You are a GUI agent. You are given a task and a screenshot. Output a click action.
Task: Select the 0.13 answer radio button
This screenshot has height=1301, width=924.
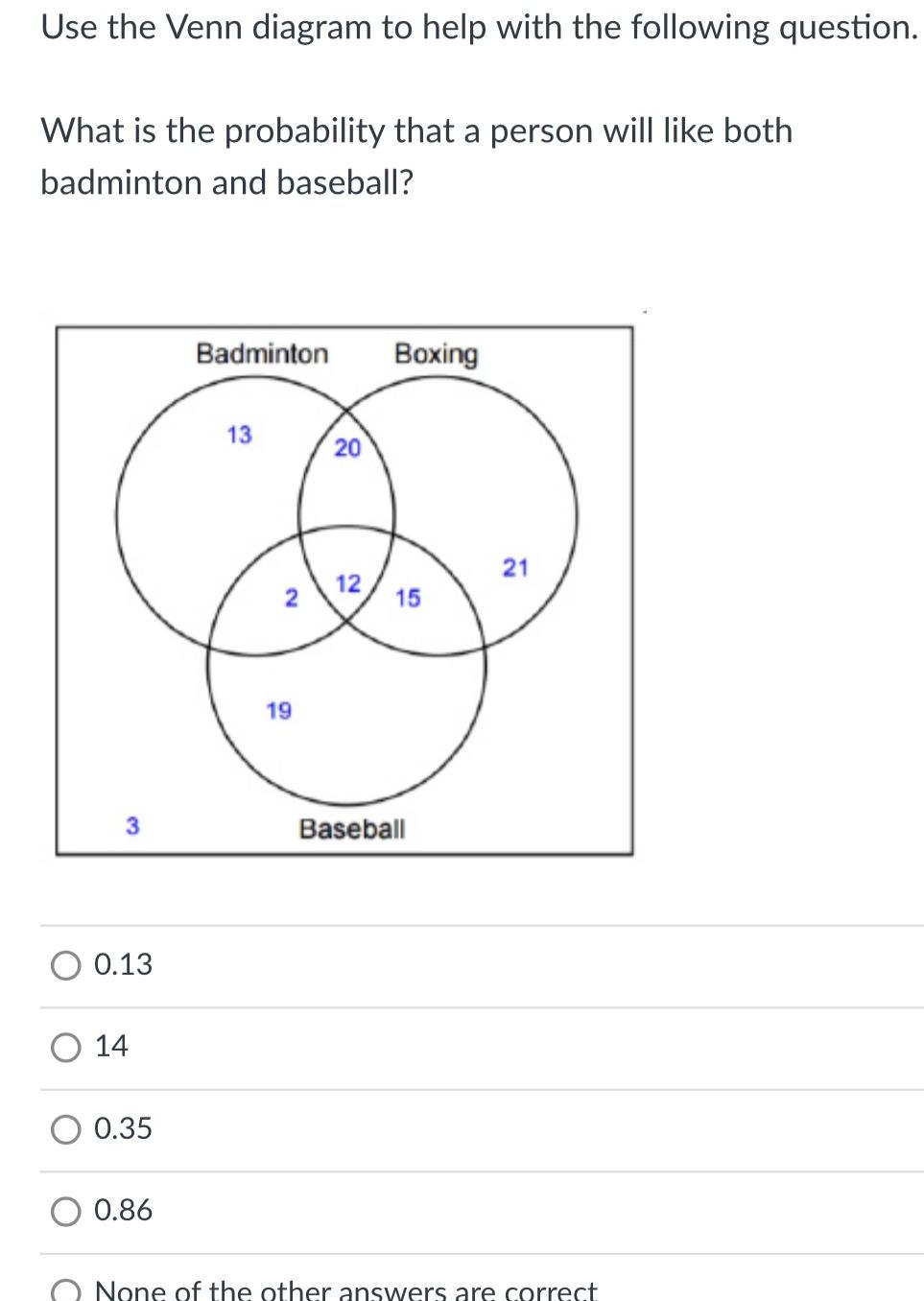[x=64, y=965]
